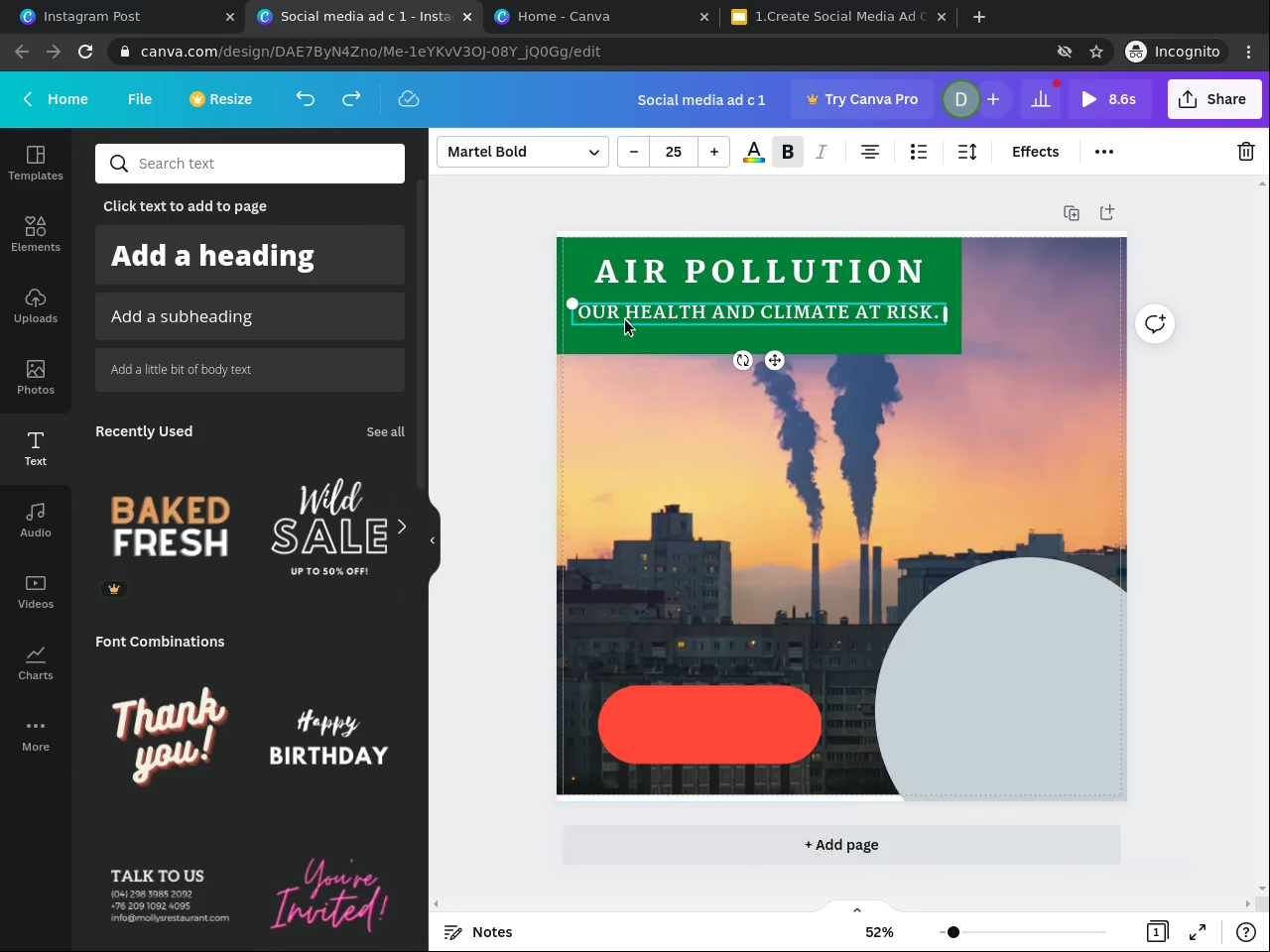Open the Videos panel
Screen dimensions: 1270x952
pos(36,591)
